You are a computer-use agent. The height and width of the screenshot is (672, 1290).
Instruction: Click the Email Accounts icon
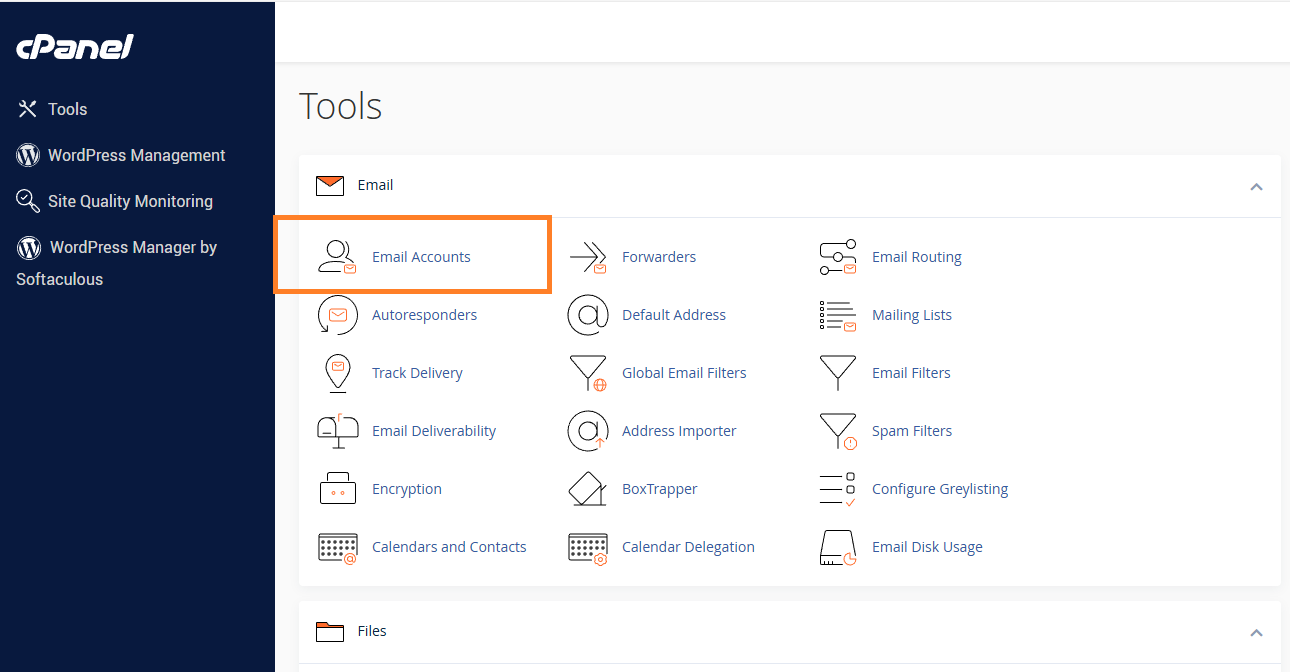coord(337,257)
